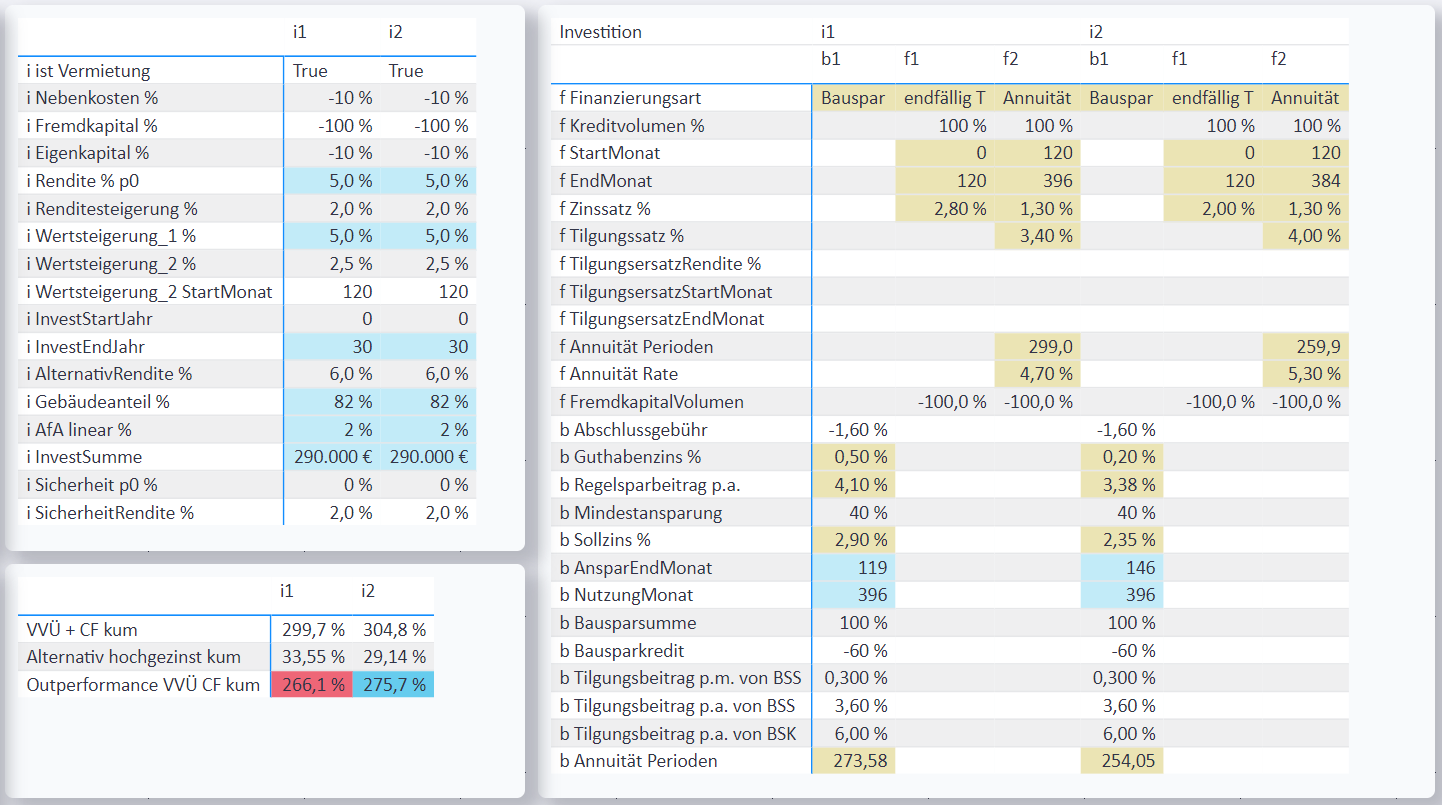Image resolution: width=1442 pixels, height=805 pixels.
Task: Select the 'f FremdkapitalVolumen' row label
Action: (651, 402)
